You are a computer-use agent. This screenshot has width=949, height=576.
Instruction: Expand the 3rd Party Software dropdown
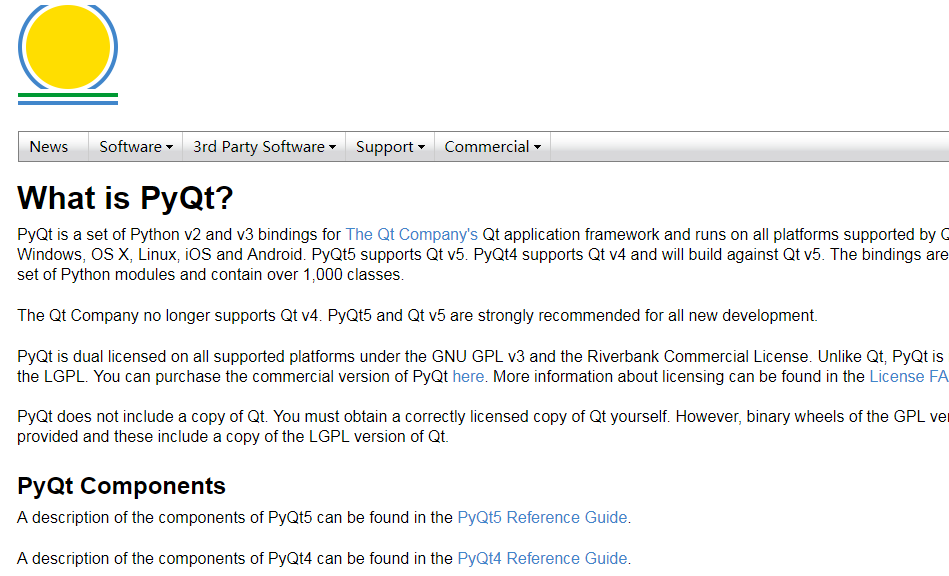[x=258, y=147]
